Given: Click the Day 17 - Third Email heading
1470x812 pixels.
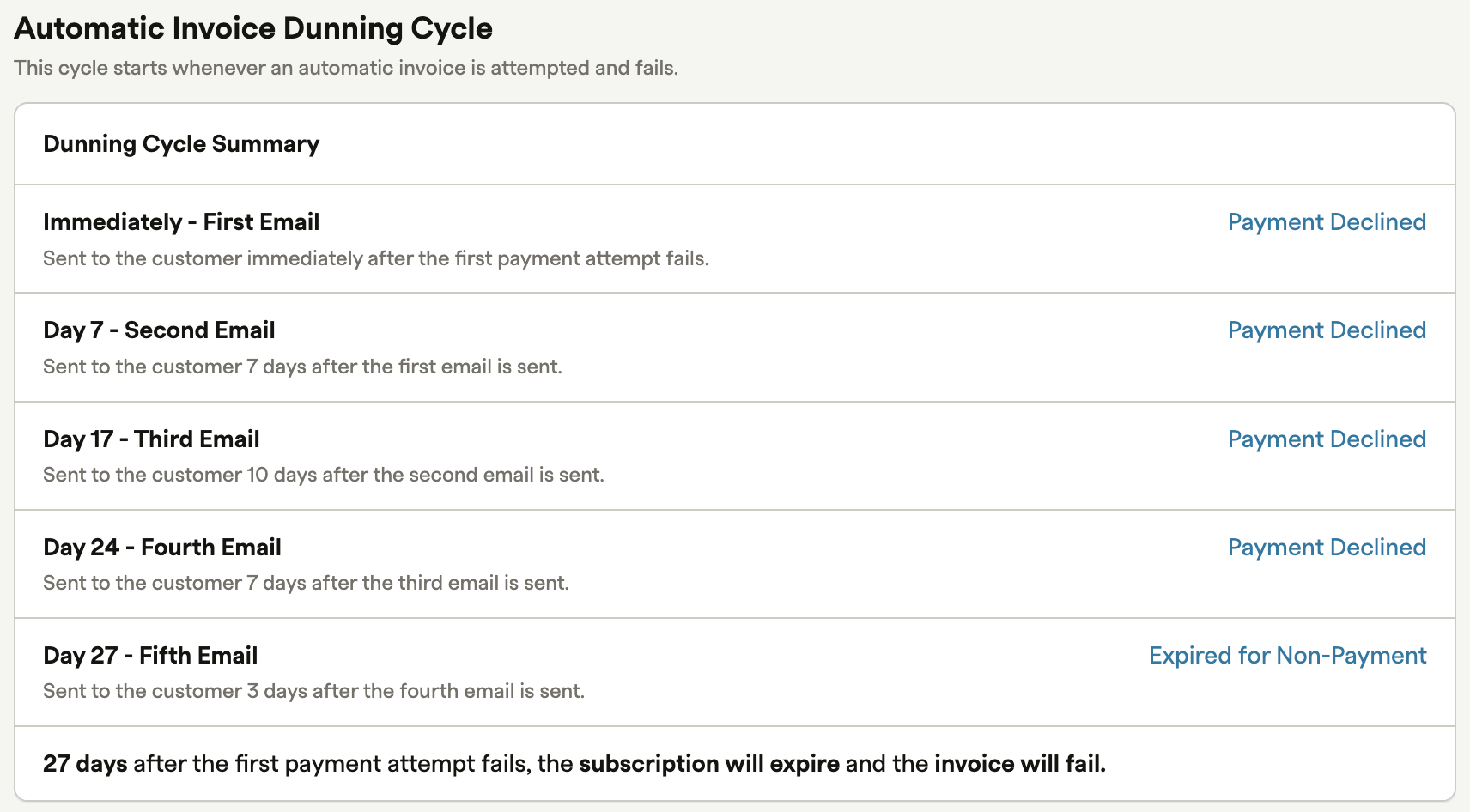Looking at the screenshot, I should pos(151,439).
